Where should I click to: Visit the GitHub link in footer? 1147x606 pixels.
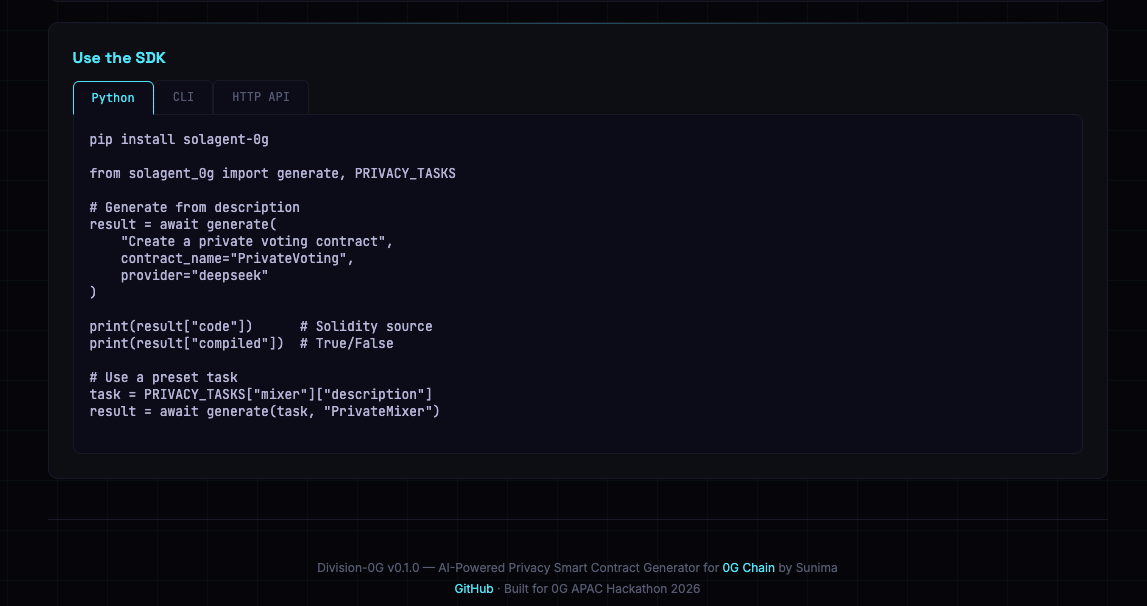474,589
